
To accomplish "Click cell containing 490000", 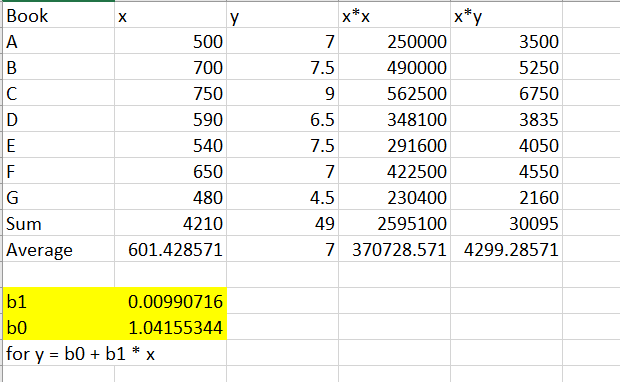I will [x=394, y=67].
